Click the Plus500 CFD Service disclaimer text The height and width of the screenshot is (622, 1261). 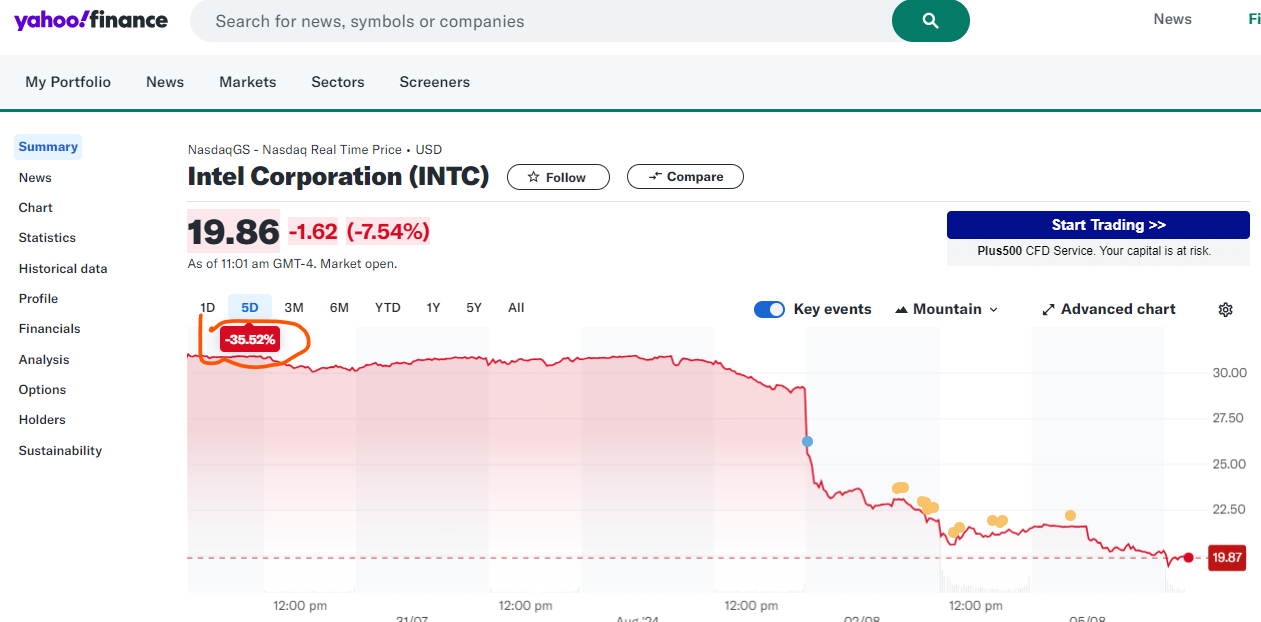tap(1094, 251)
